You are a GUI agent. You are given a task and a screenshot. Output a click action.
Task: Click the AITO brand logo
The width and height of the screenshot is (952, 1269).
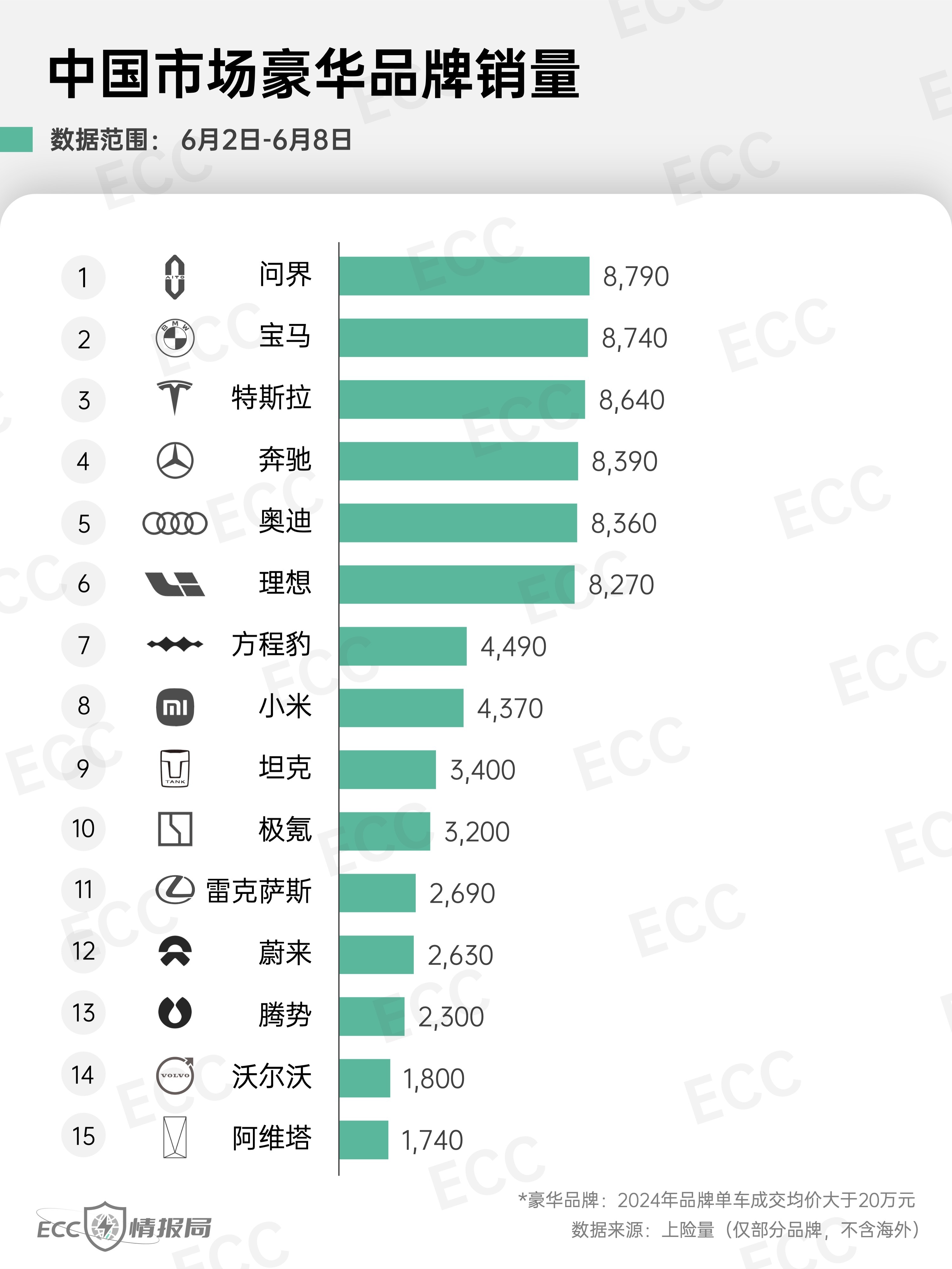point(175,277)
